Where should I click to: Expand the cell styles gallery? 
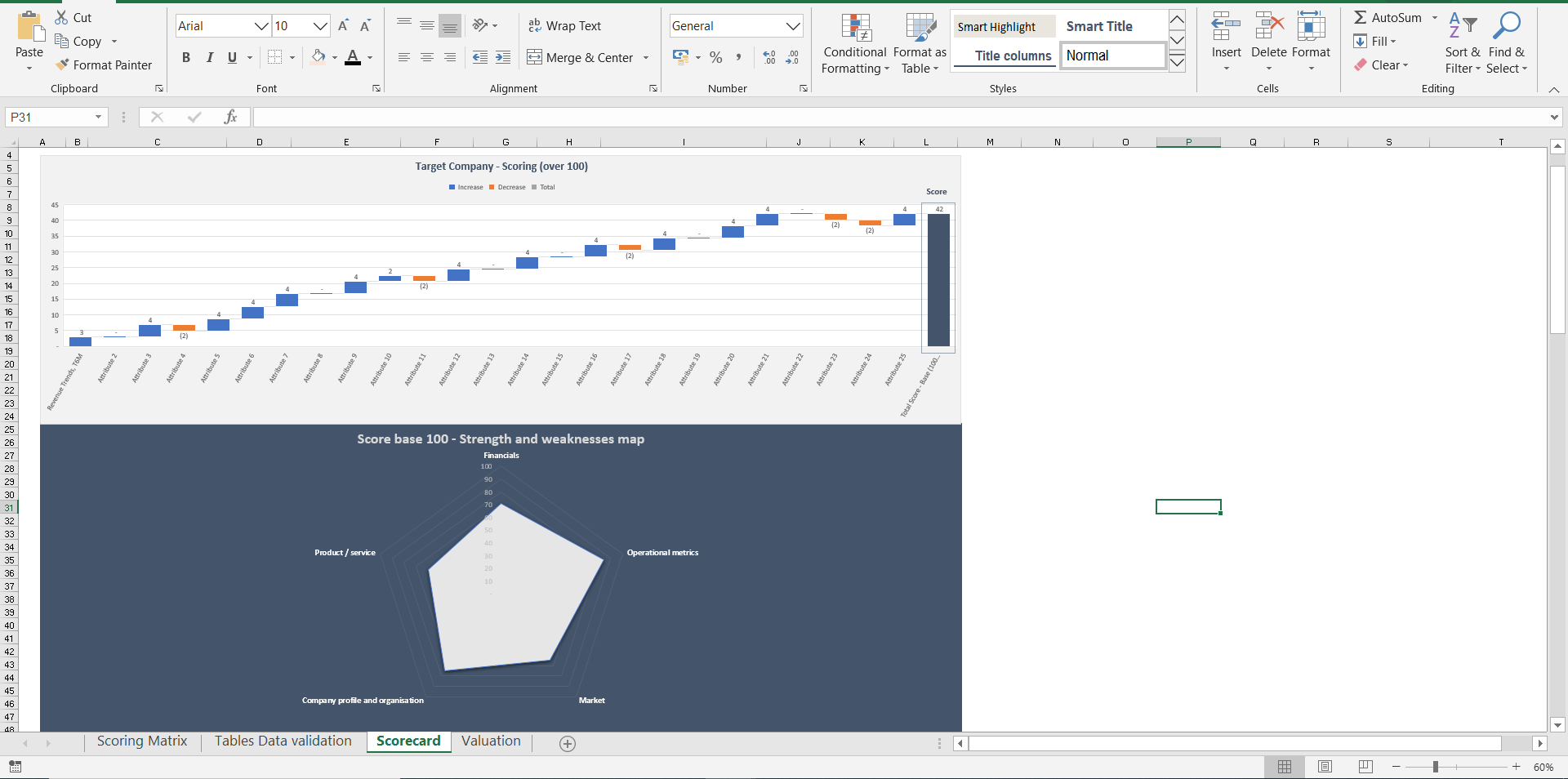point(1177,62)
